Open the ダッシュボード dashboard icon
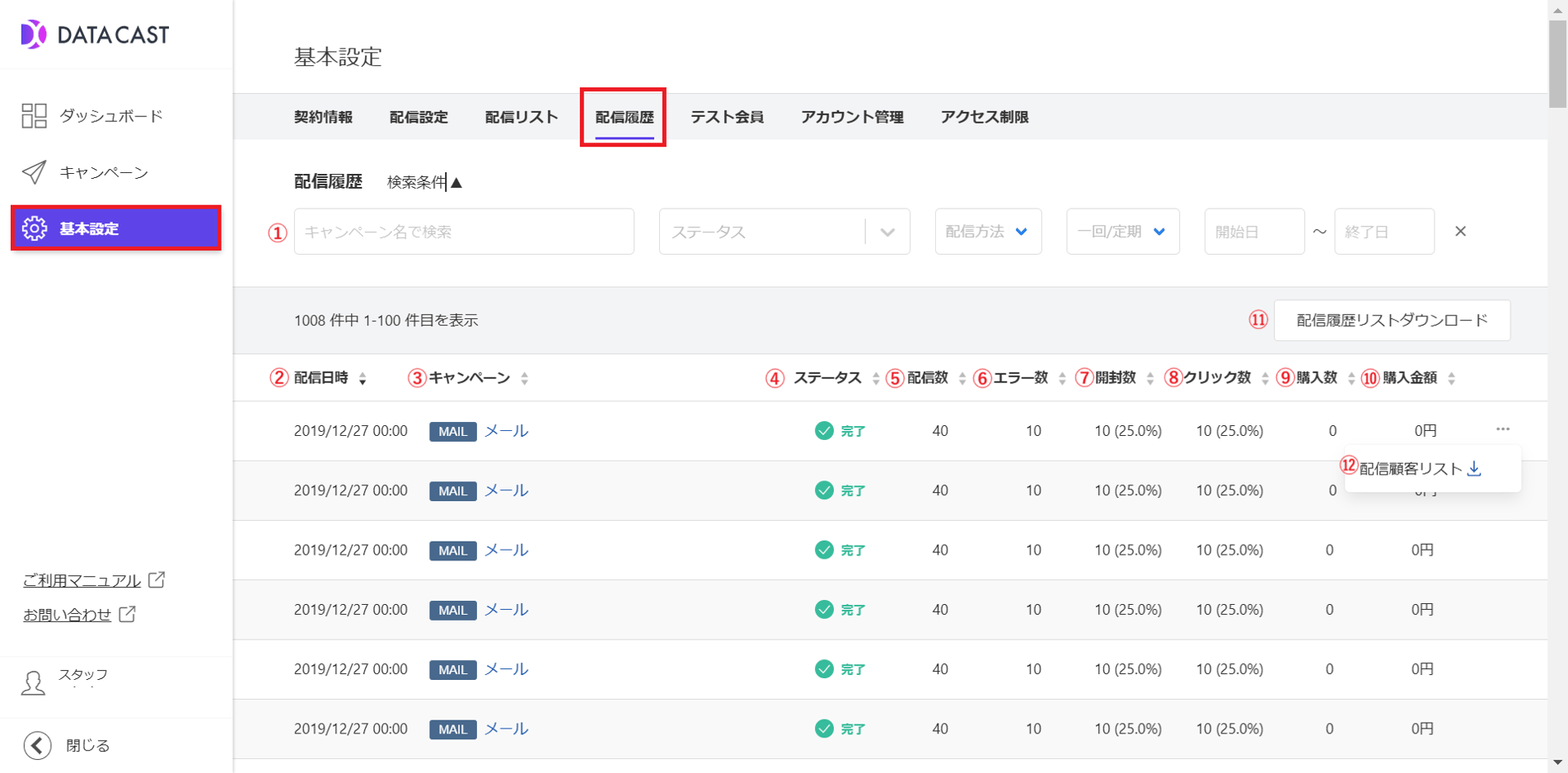1568x773 pixels. [34, 116]
